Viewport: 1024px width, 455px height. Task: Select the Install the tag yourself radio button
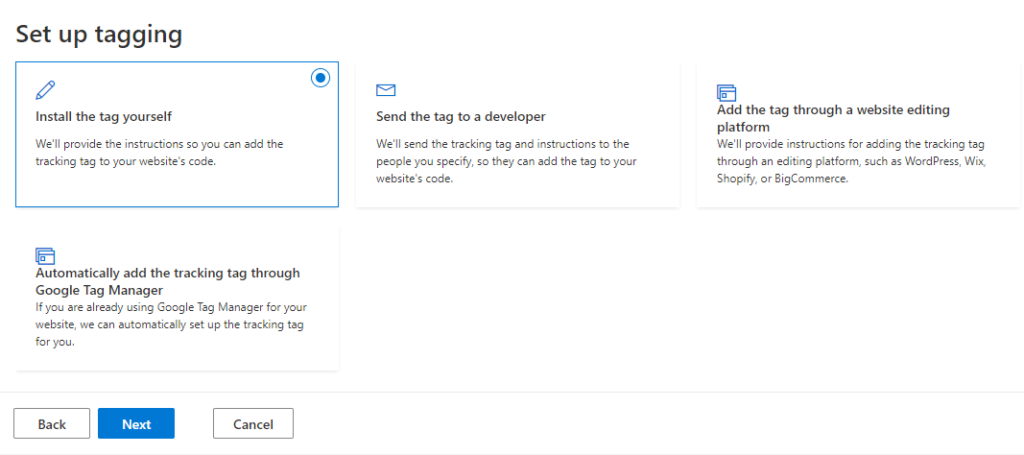[320, 78]
